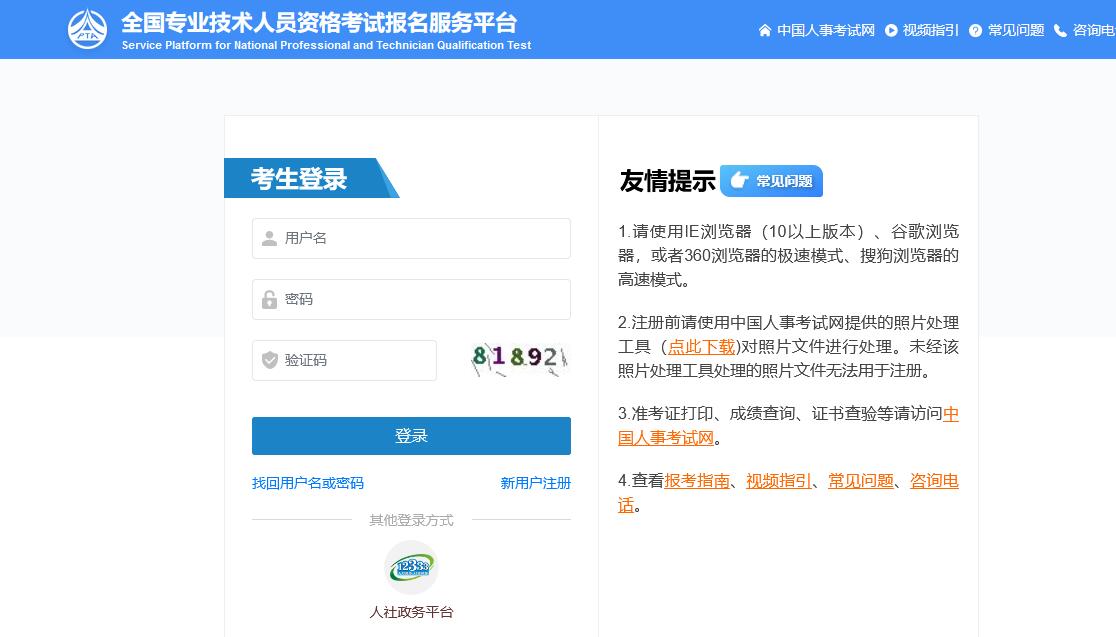This screenshot has width=1116, height=637.
Task: Open the orange 咨询电话 link in tip 4
Action: 934,481
